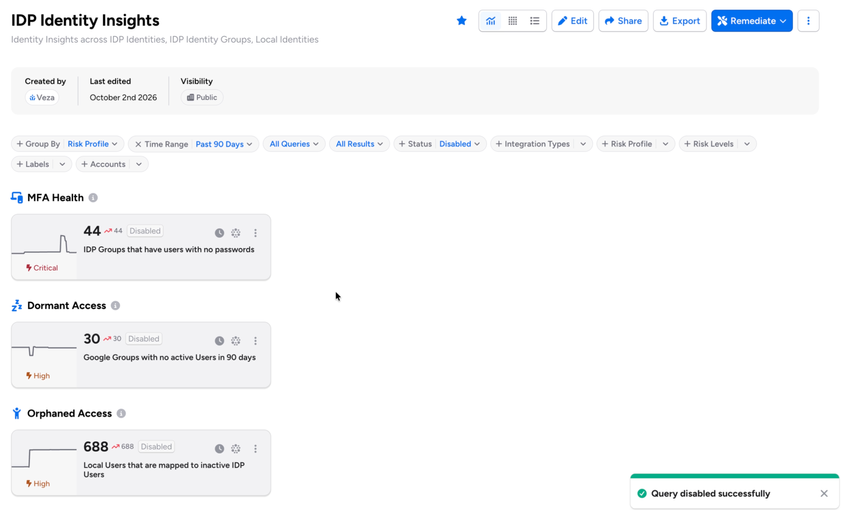841x510 pixels.
Task: Expand Risk Levels filter chevron
Action: (x=747, y=144)
